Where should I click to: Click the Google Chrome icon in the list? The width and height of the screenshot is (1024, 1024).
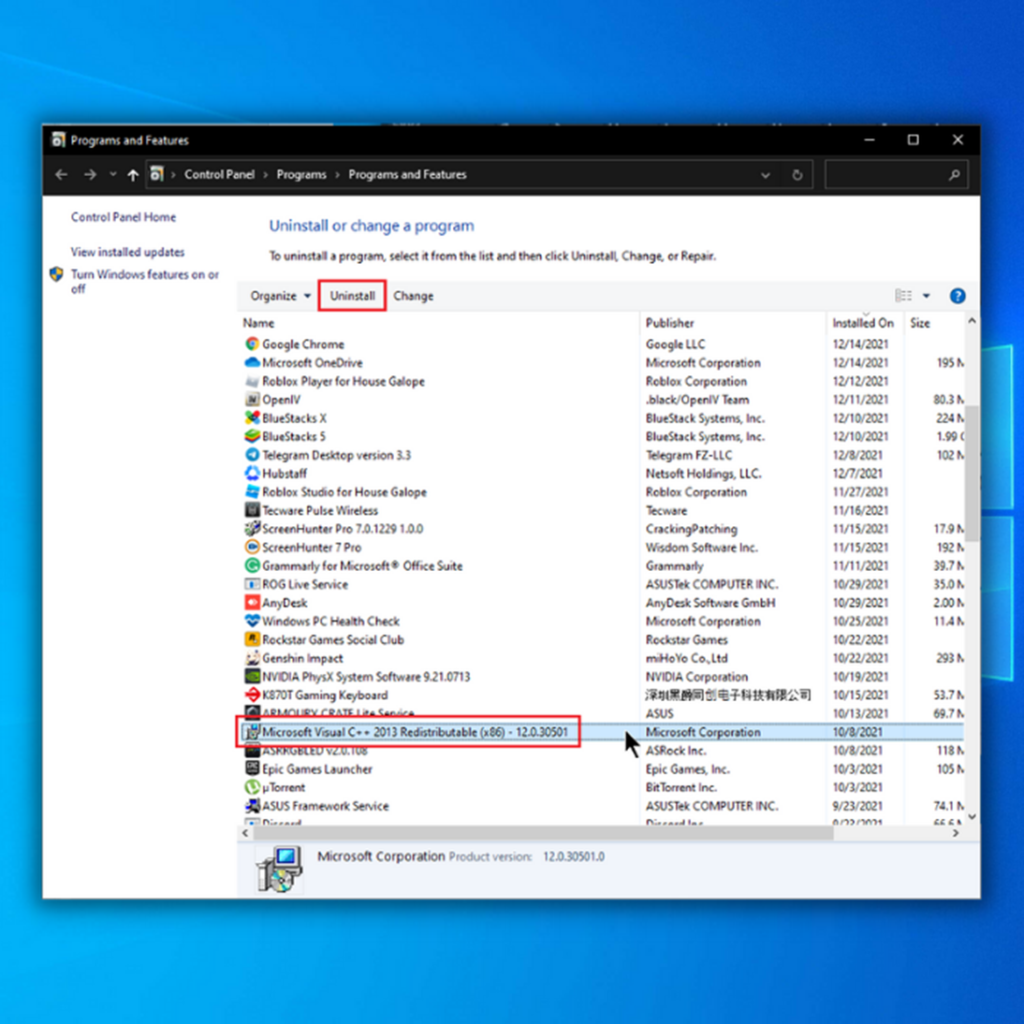252,344
